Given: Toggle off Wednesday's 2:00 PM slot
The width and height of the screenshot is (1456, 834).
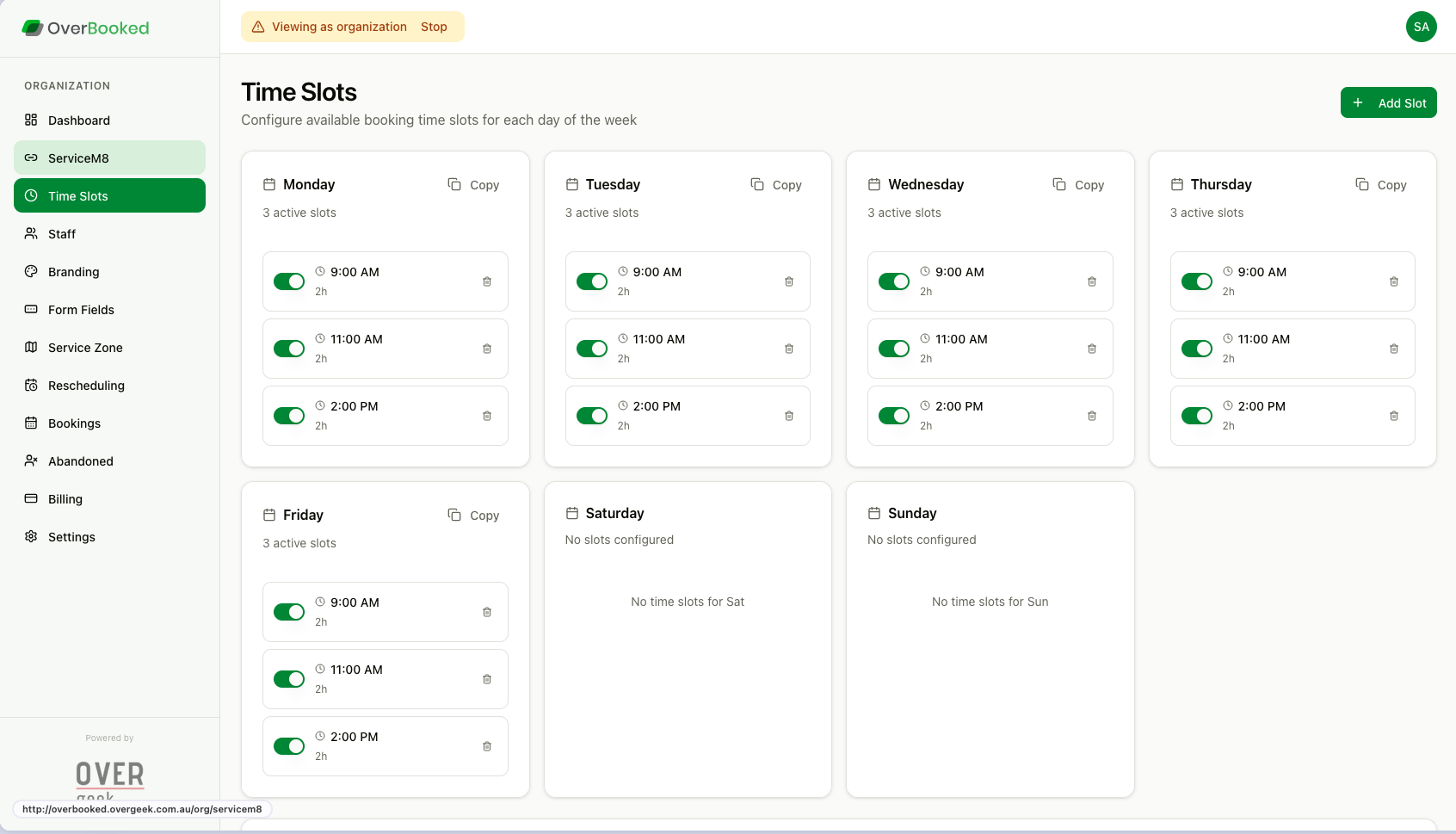Looking at the screenshot, I should [x=895, y=416].
